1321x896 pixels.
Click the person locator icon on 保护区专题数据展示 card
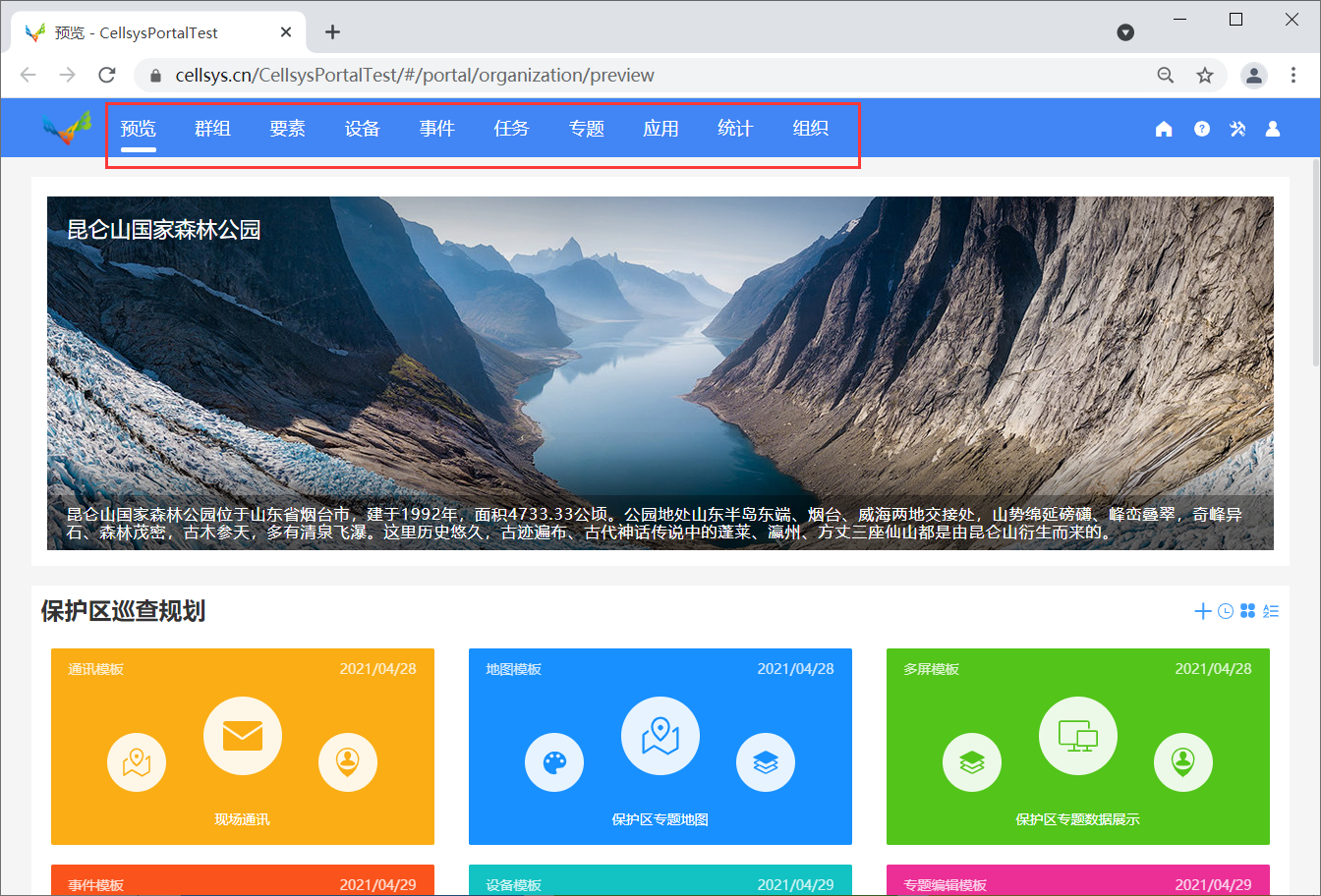[x=1183, y=762]
